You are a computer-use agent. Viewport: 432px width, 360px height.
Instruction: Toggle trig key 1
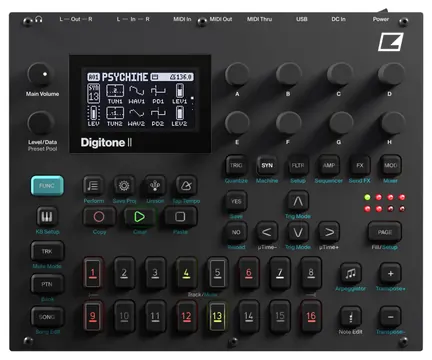click(93, 273)
